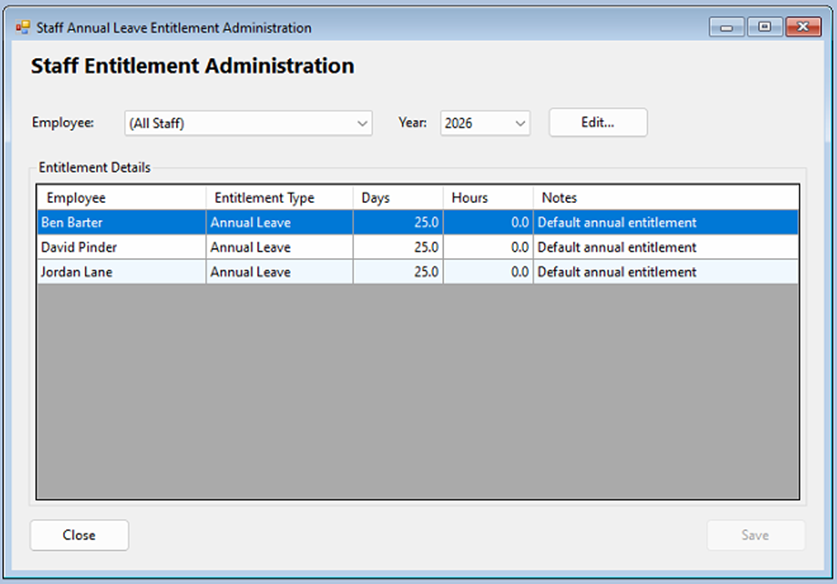
Task: Click Days value 25.0 for Jordan Lane
Action: point(398,272)
